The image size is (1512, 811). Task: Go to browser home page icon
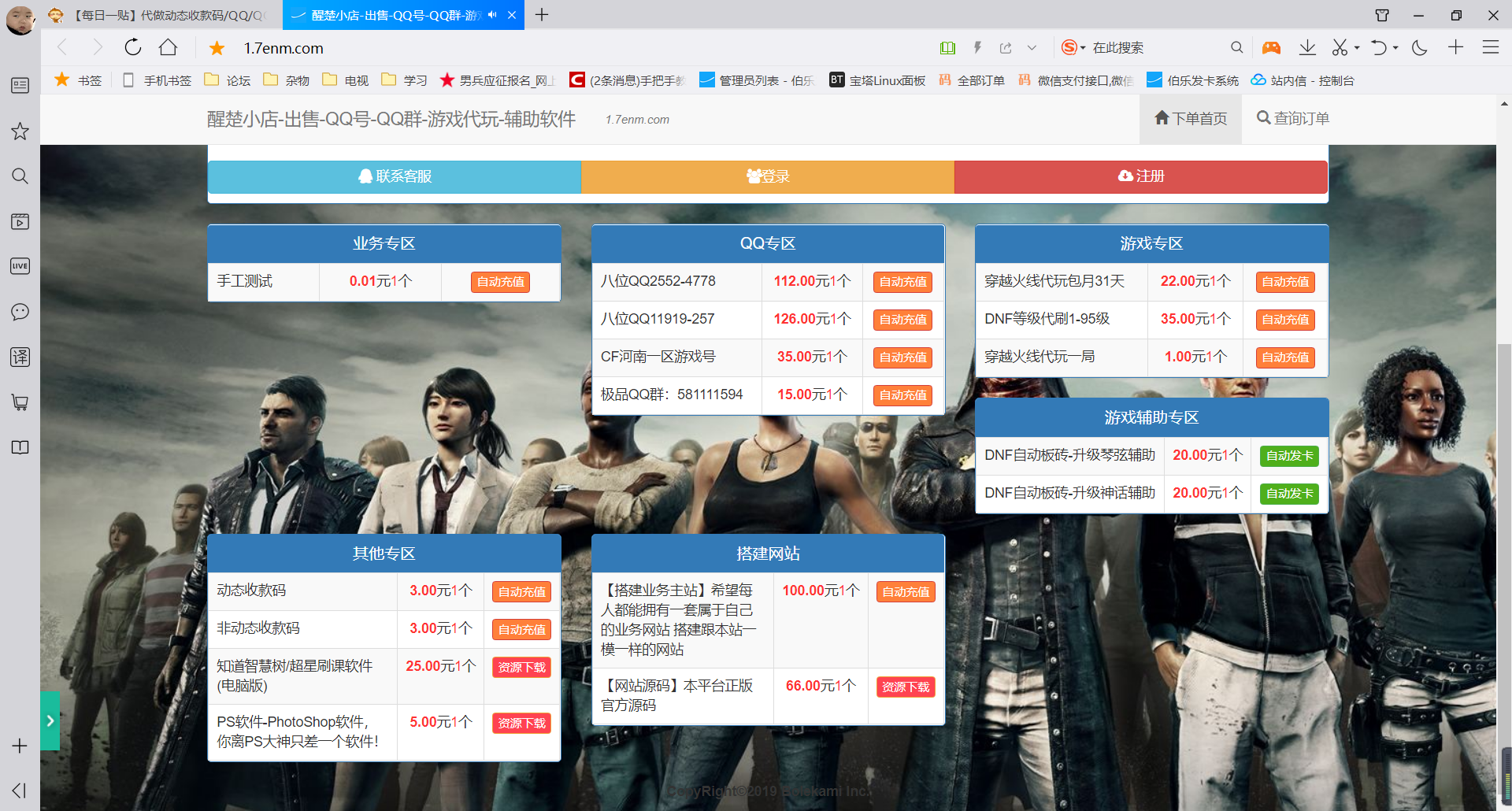pos(168,47)
